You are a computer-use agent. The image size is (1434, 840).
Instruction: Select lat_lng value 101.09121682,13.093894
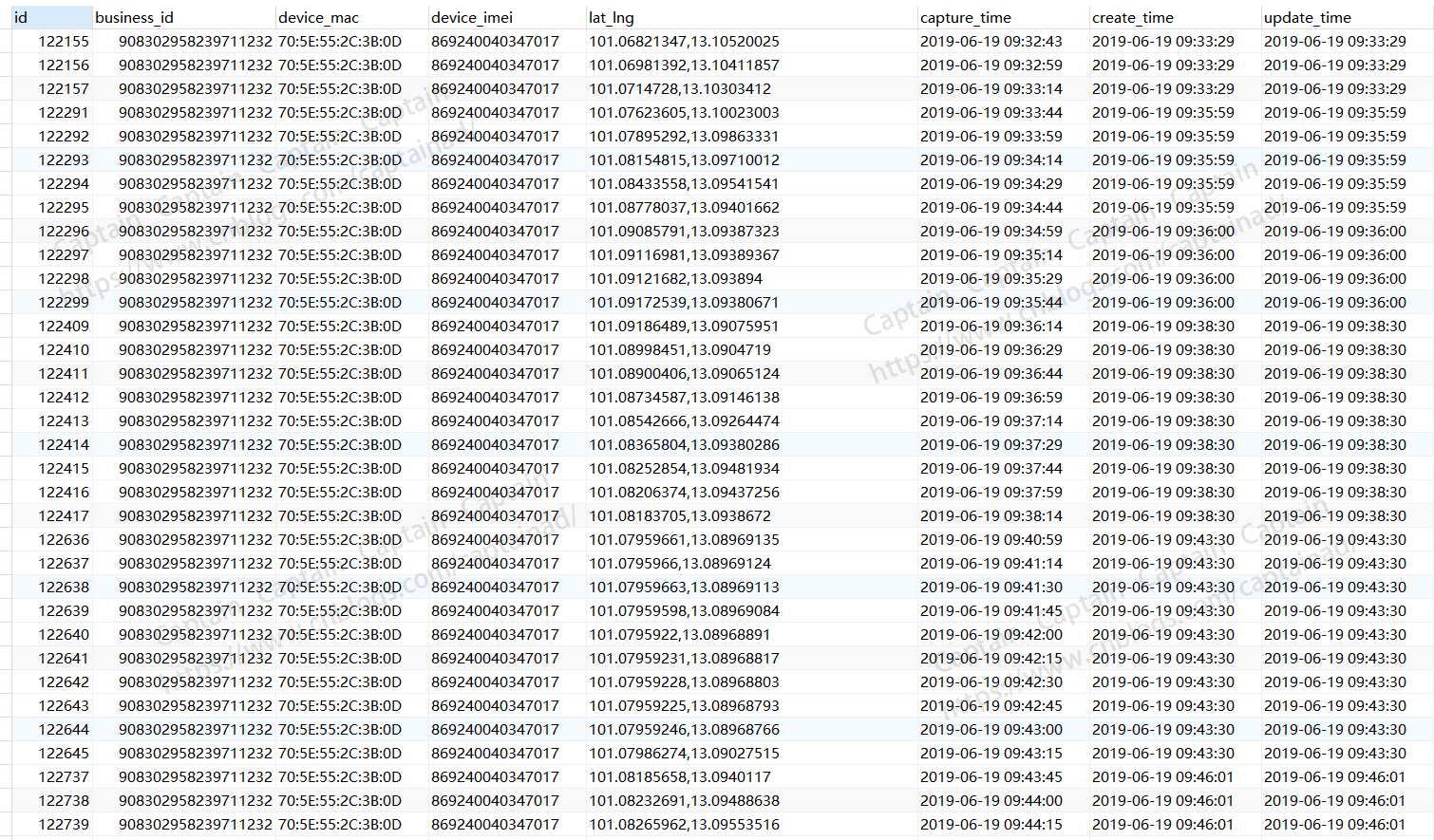click(x=675, y=279)
